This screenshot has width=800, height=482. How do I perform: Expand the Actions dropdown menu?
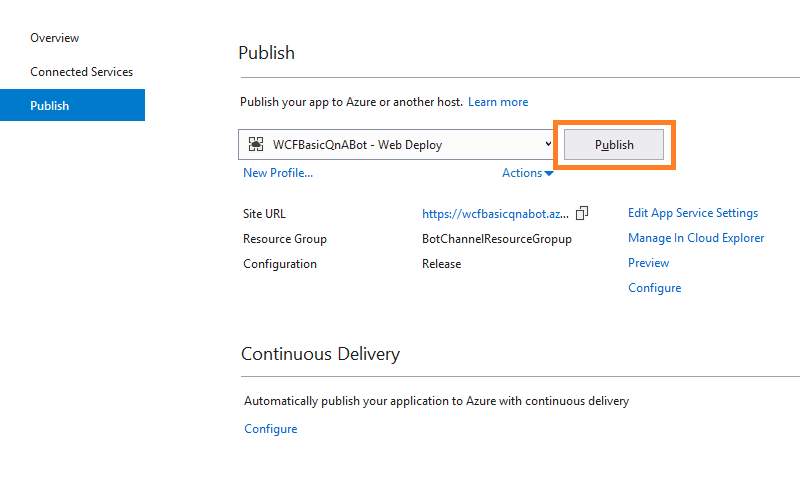(x=528, y=173)
